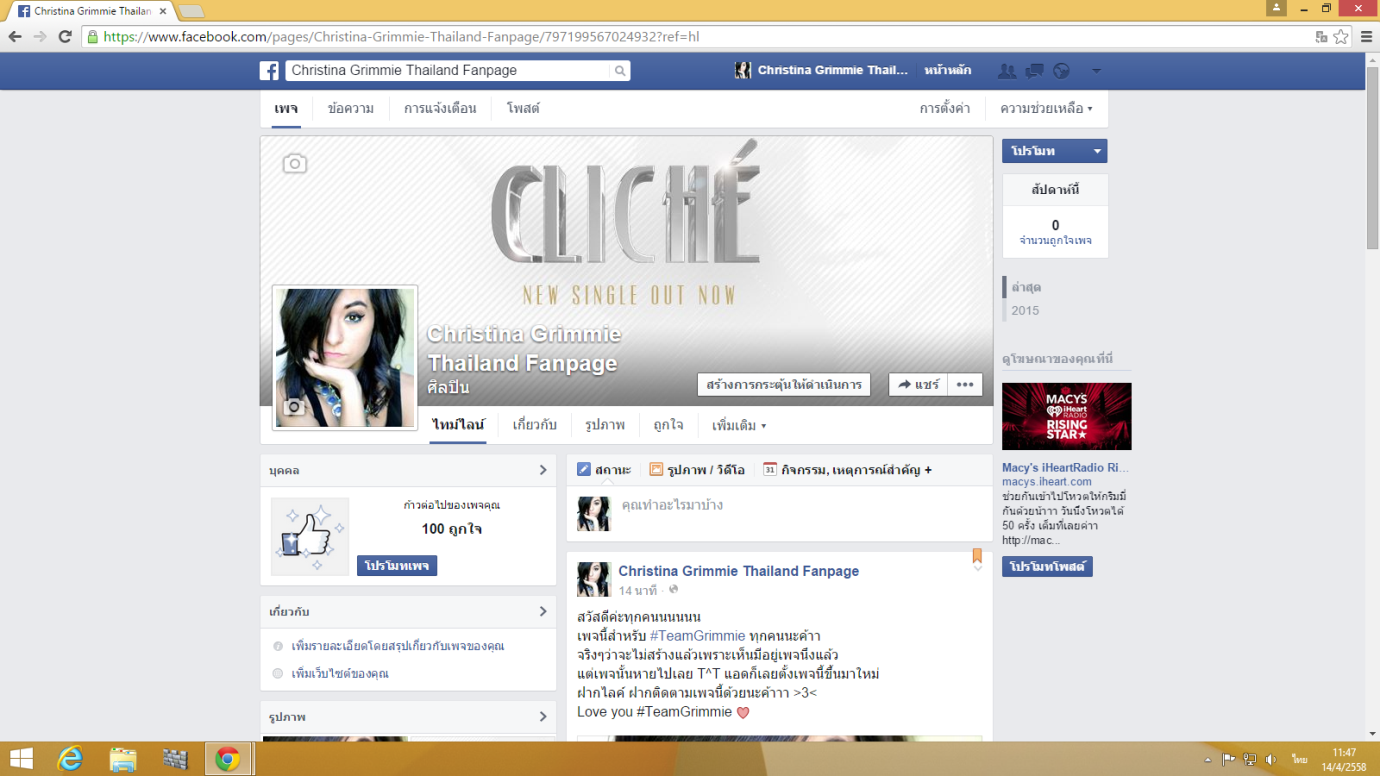The image size is (1380, 776).
Task: Select ไทม์ไลน์ tab
Action: coord(458,425)
